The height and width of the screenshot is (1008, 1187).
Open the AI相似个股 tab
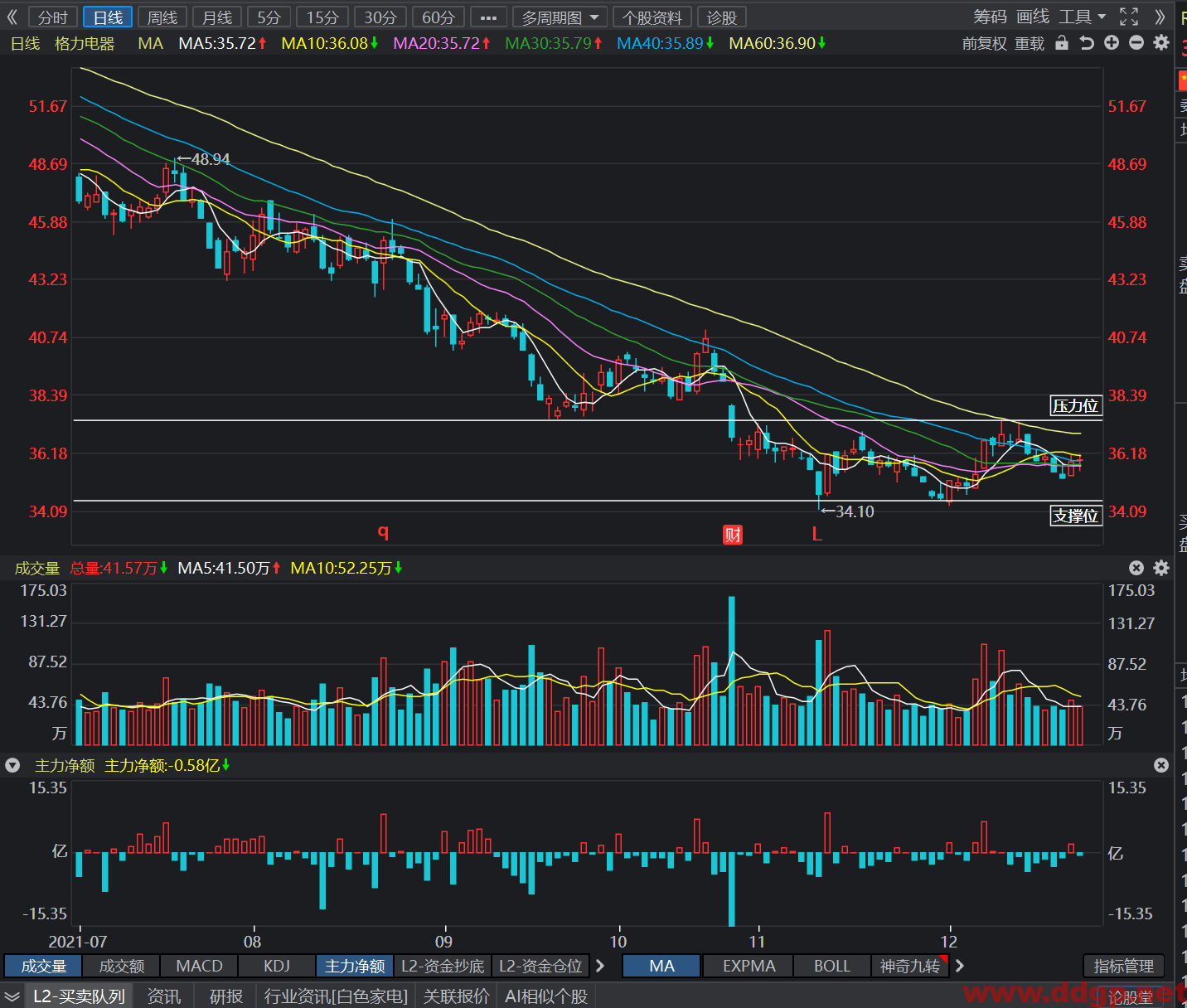[x=546, y=996]
